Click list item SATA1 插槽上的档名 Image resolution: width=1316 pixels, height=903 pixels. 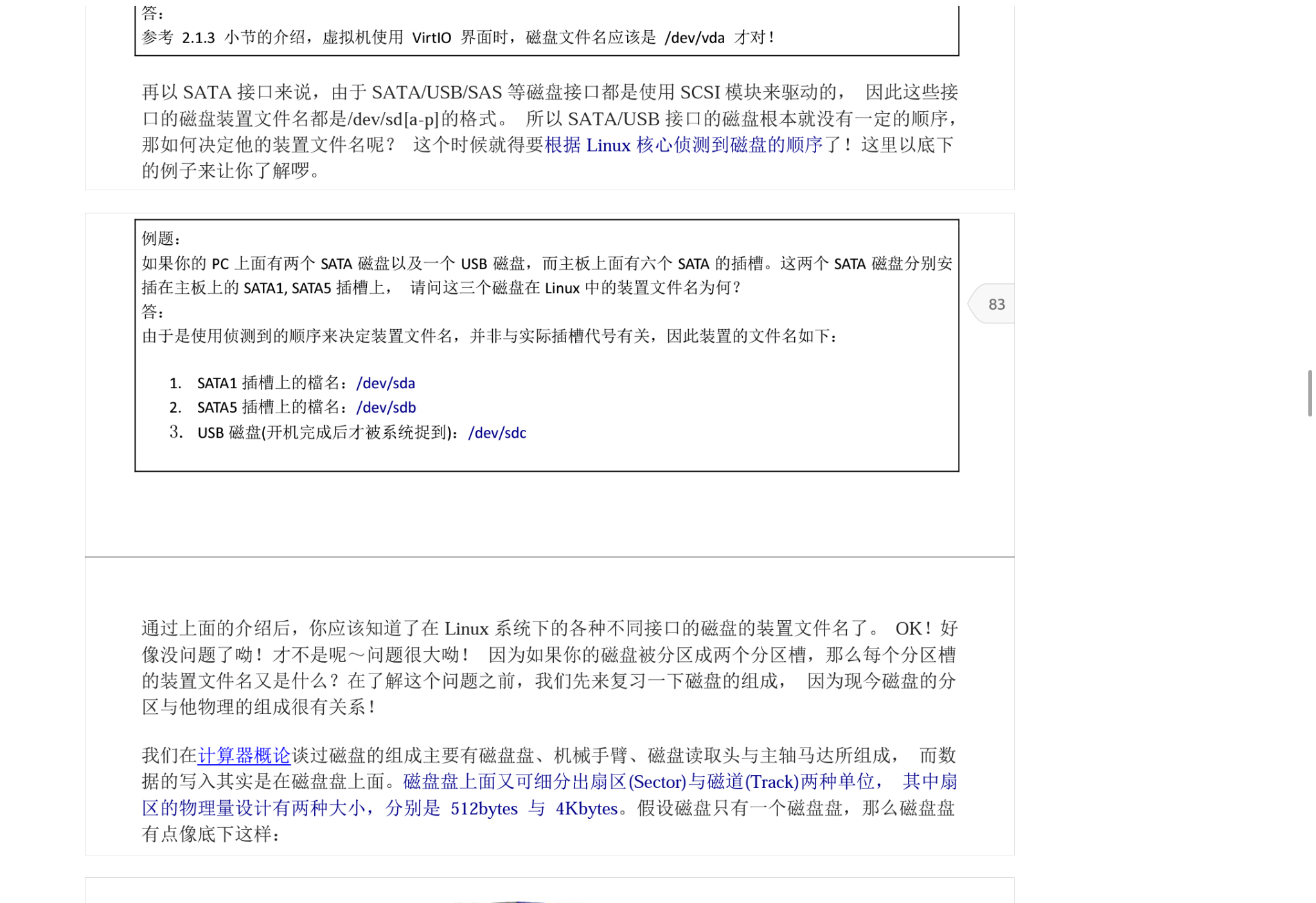(271, 383)
